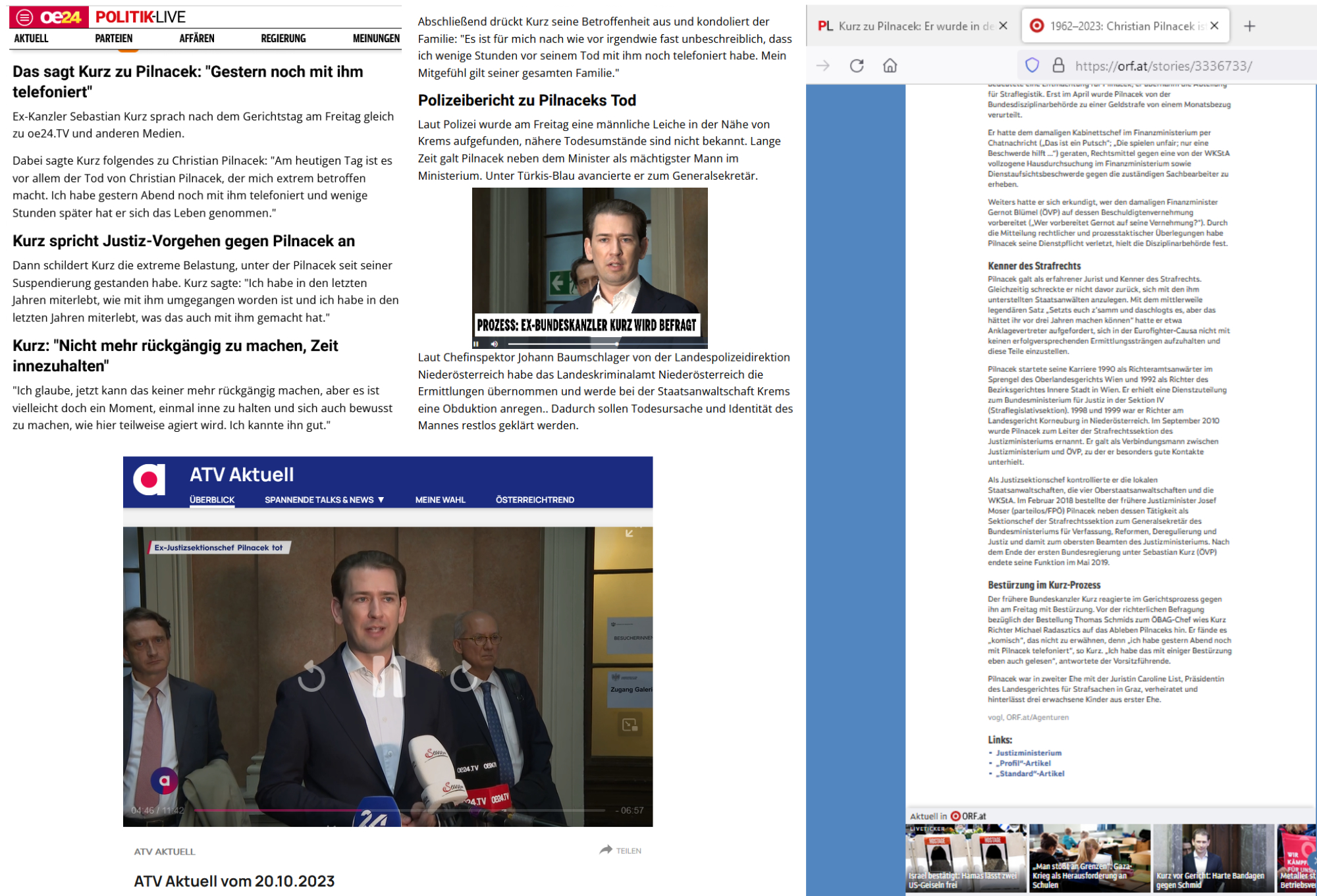
Task: Skip forward in the ATV video
Action: point(464,677)
